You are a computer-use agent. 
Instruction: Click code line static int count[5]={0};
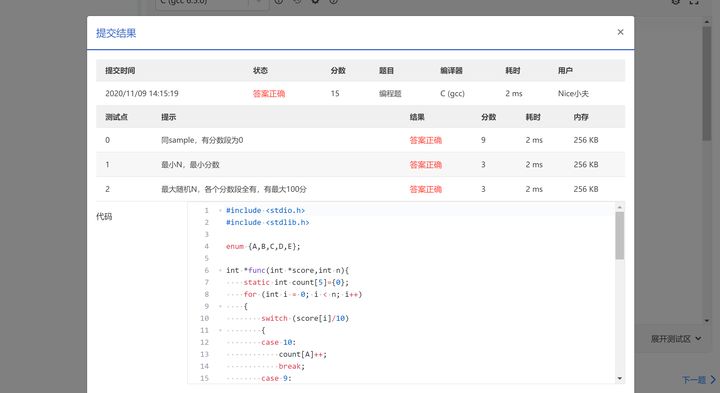296,282
